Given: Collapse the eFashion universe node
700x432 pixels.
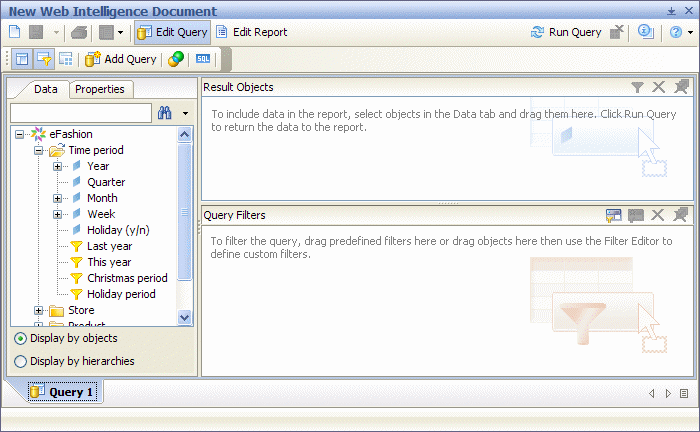Looking at the screenshot, I should click(x=19, y=134).
